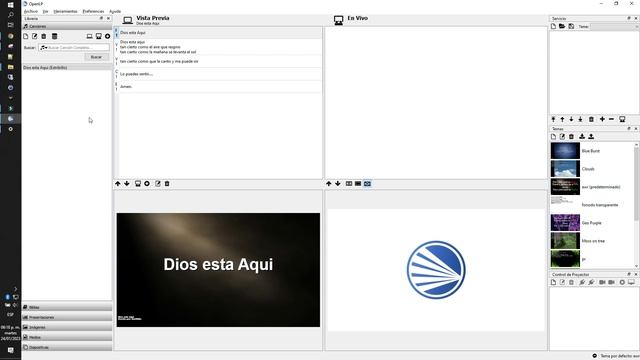This screenshot has height=360, width=640.
Task: Open the Preferencias menu
Action: (93, 11)
